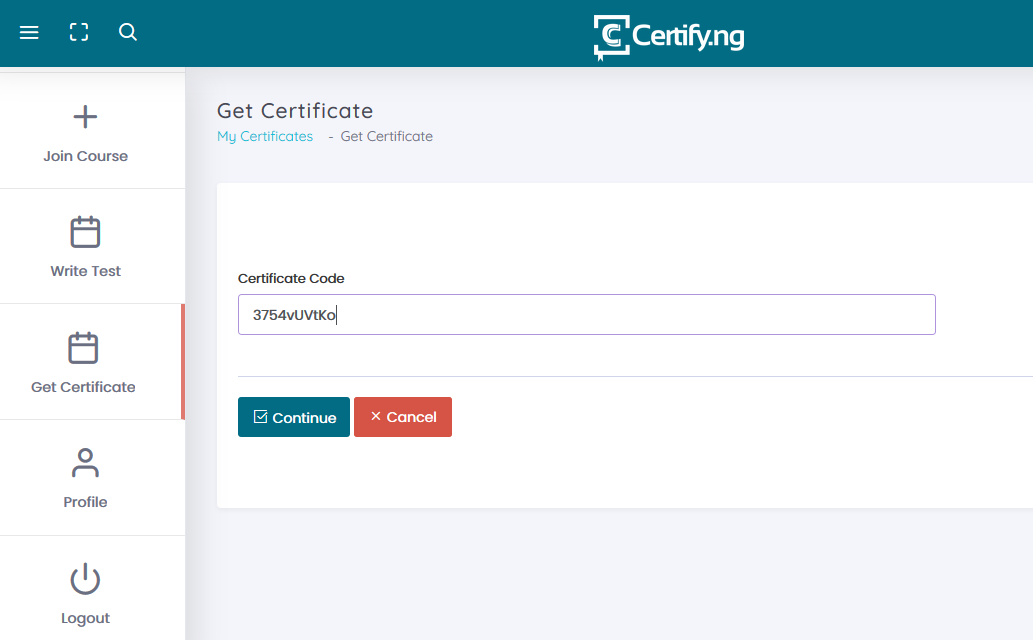1033x640 pixels.
Task: Click the Write Test calendar icon
Action: pos(86,232)
